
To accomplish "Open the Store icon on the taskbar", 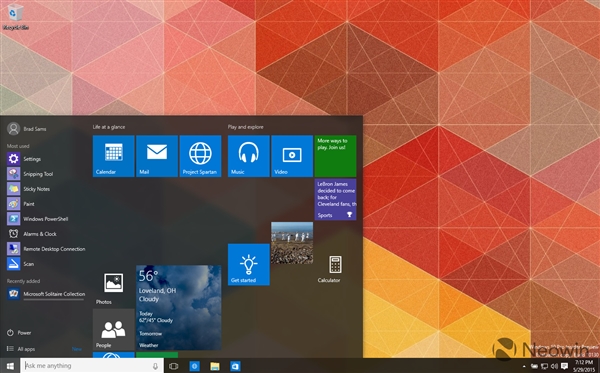I will point(235,366).
